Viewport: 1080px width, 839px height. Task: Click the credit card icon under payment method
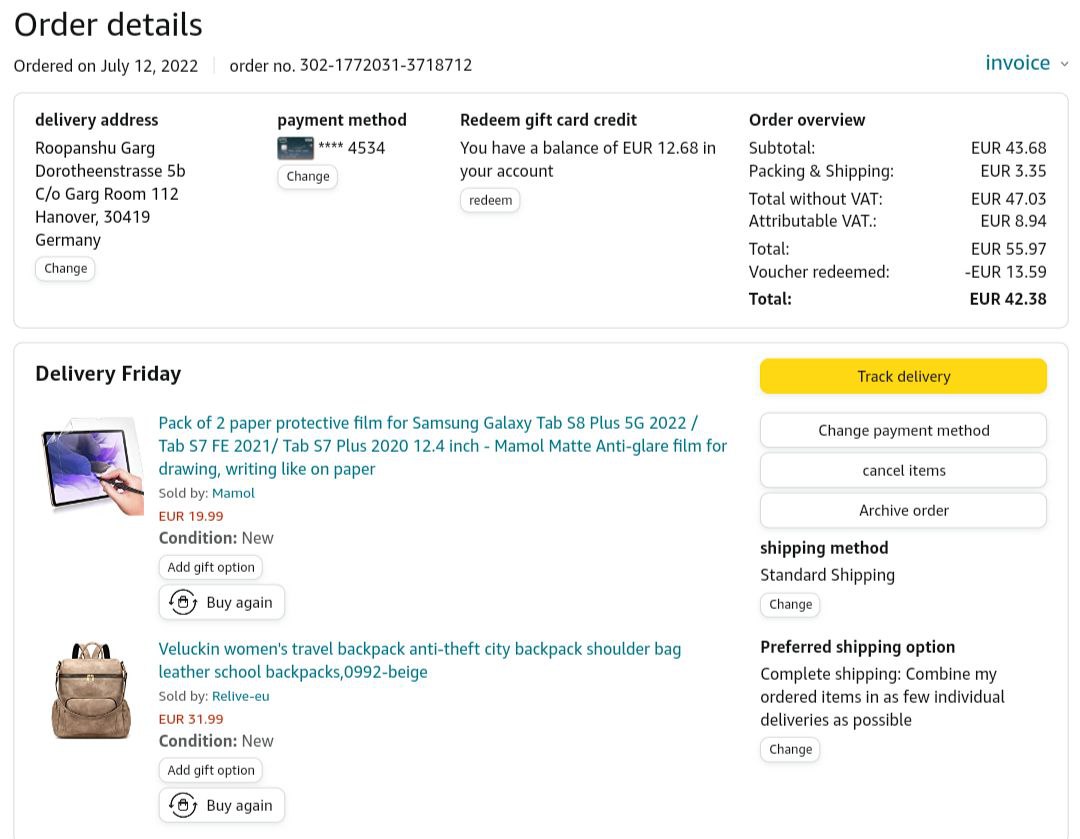(x=295, y=148)
